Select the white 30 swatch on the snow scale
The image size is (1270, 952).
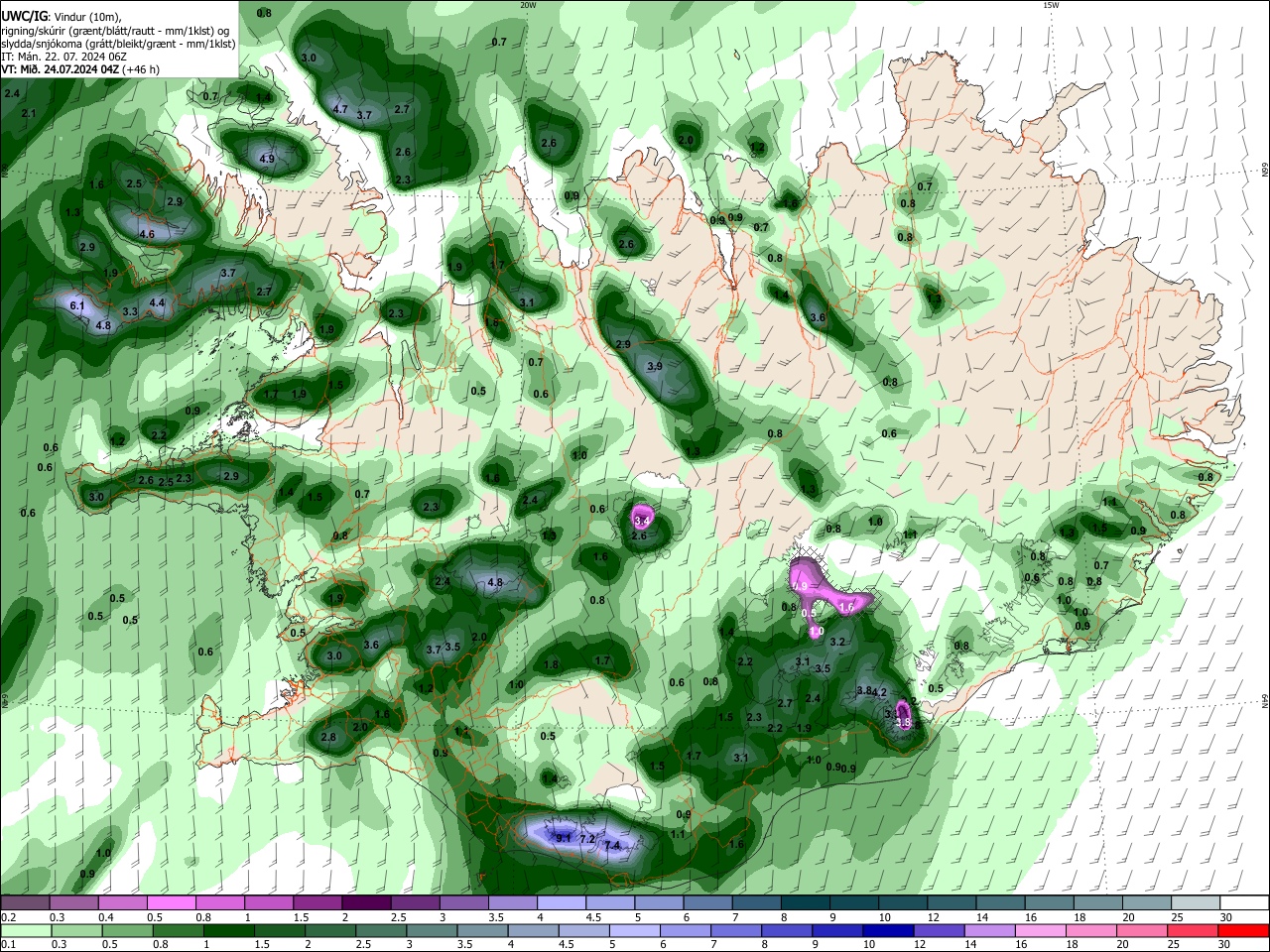coord(1243,903)
